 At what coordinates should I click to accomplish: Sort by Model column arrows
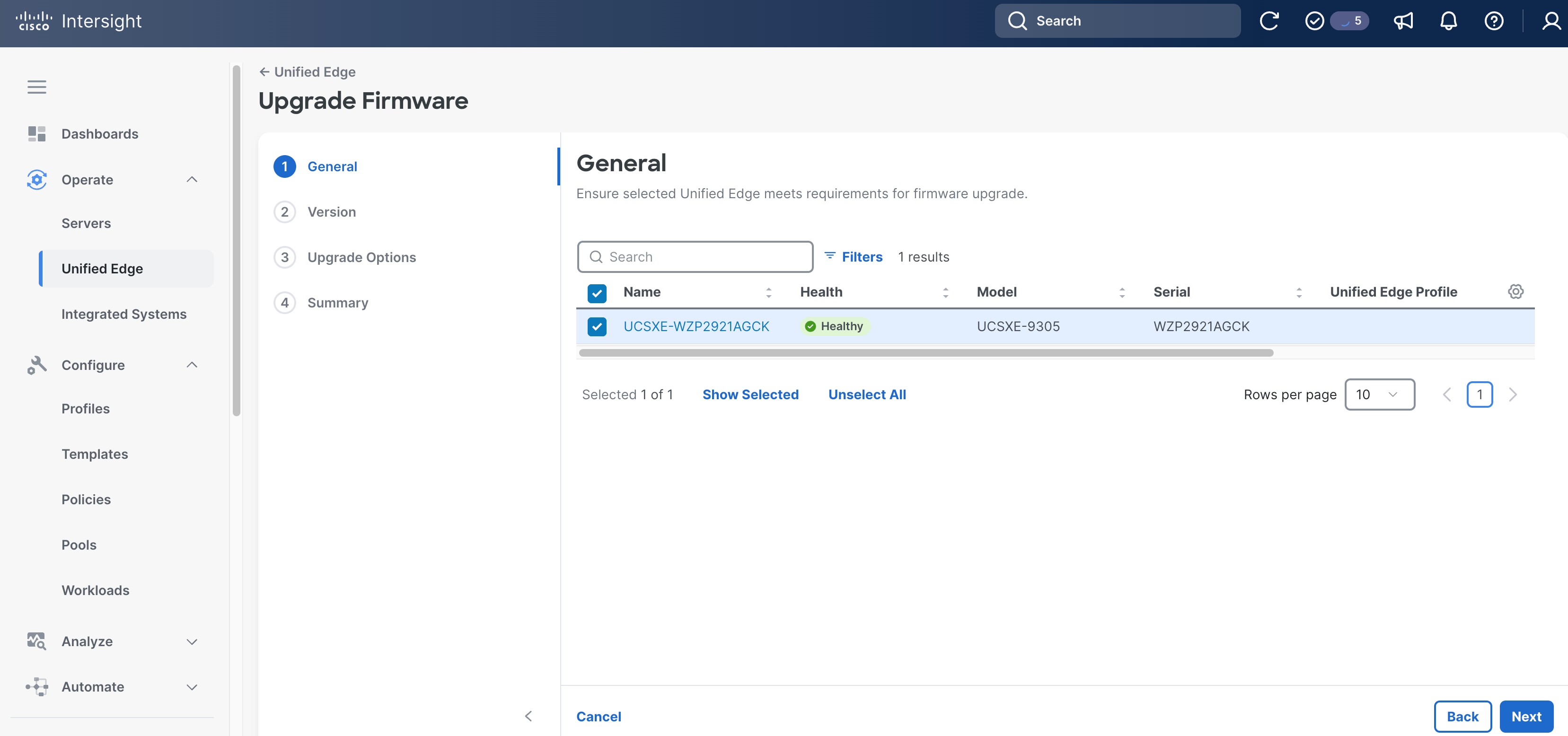tap(1122, 292)
